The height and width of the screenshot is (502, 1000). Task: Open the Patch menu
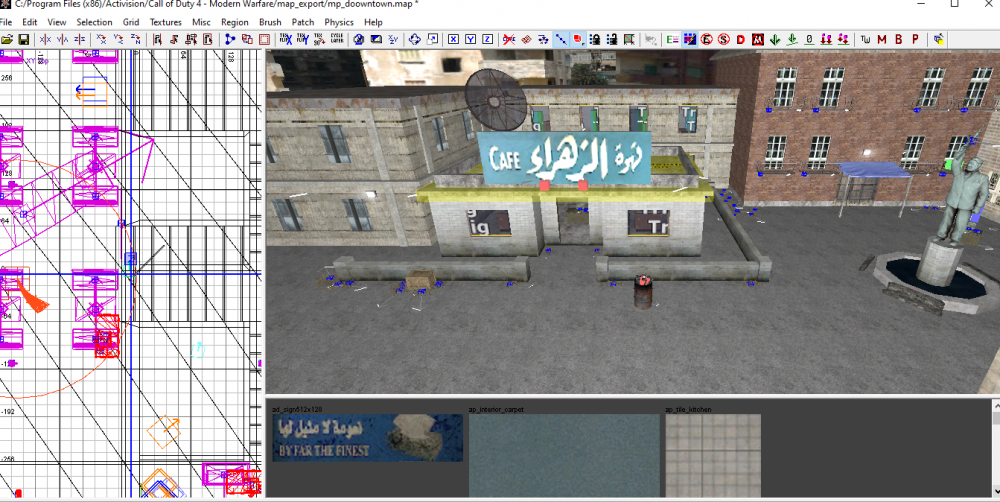pos(303,22)
